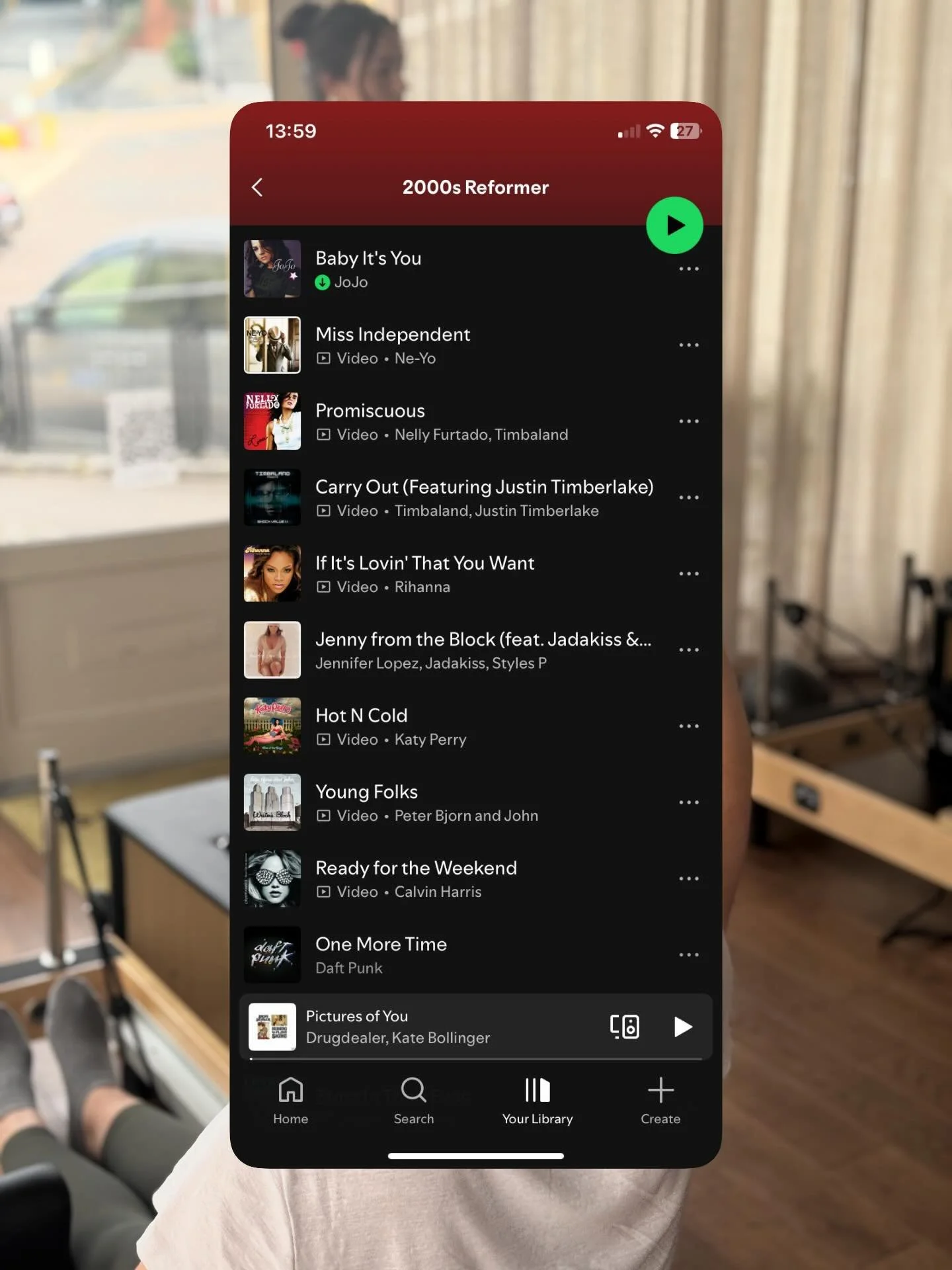The width and height of the screenshot is (952, 1270).
Task: Select the Hot N Cold album cover
Action: tap(272, 726)
